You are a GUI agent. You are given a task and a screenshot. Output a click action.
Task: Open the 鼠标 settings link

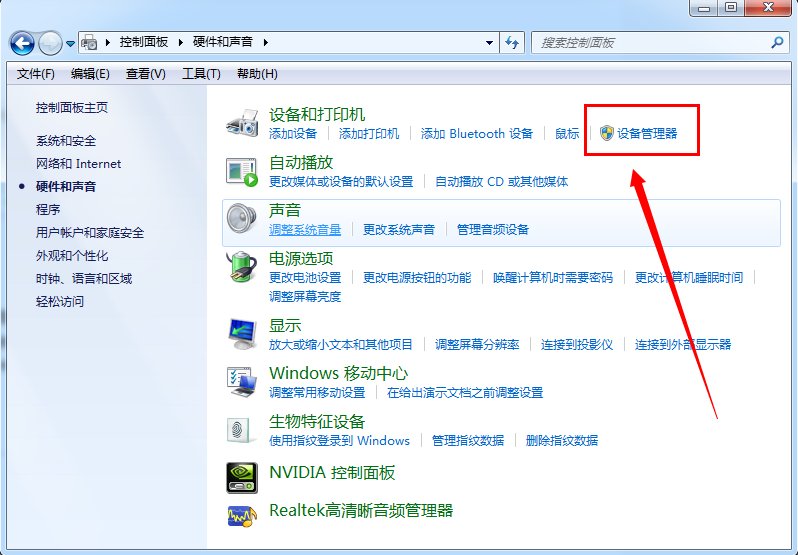566,134
